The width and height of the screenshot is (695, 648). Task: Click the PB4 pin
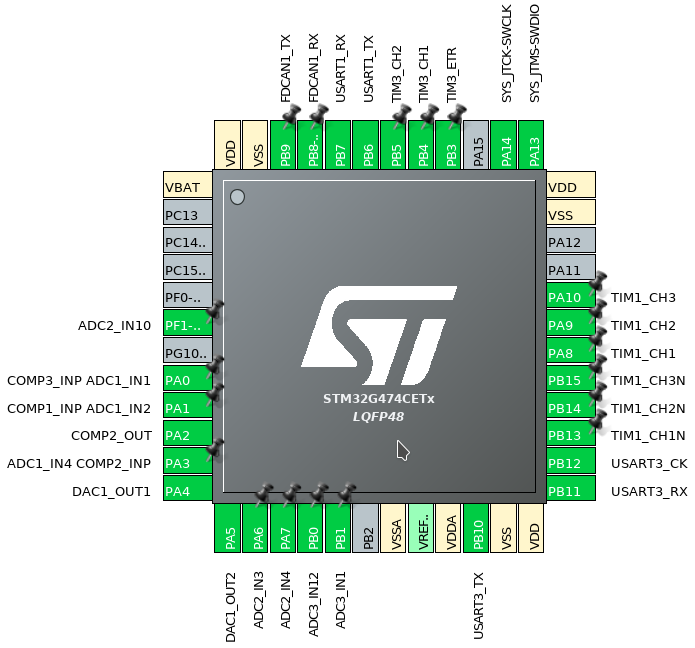pos(422,145)
